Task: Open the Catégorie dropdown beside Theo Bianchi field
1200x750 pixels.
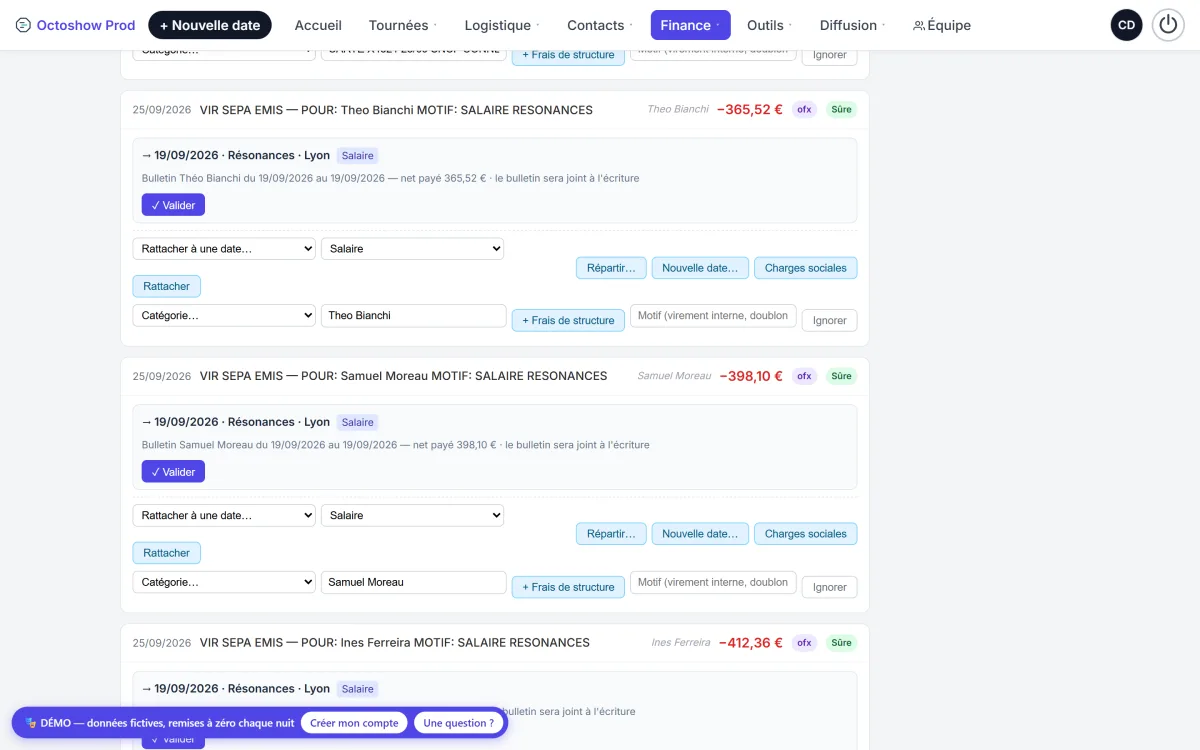Action: (224, 315)
